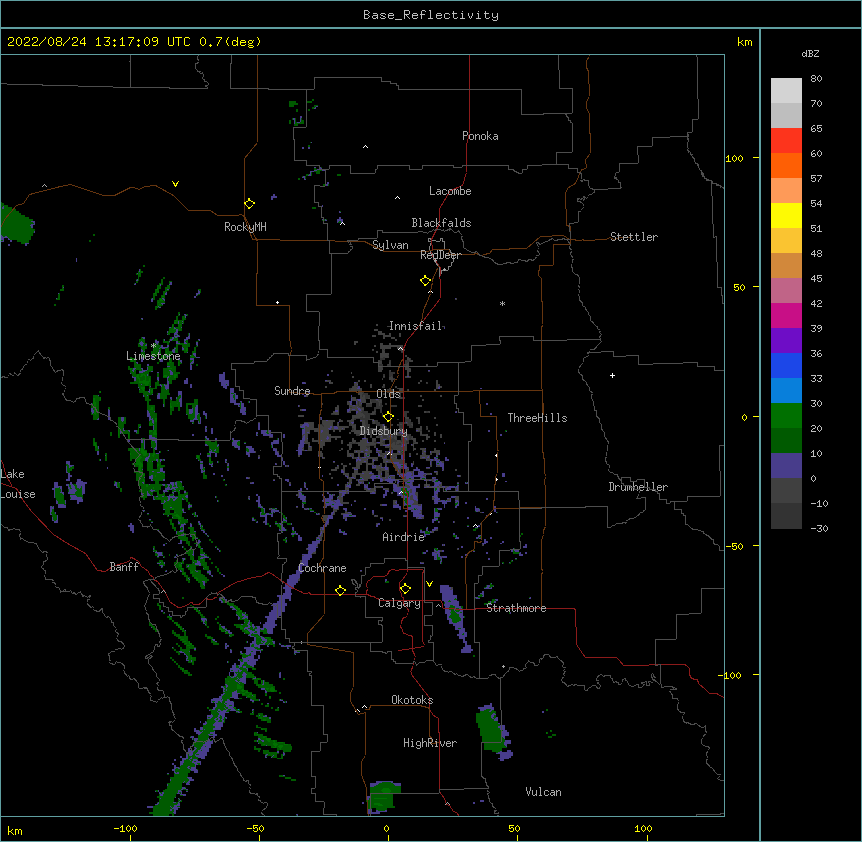This screenshot has height=842, width=862.
Task: Click the Airdrie city label
Action: point(404,537)
